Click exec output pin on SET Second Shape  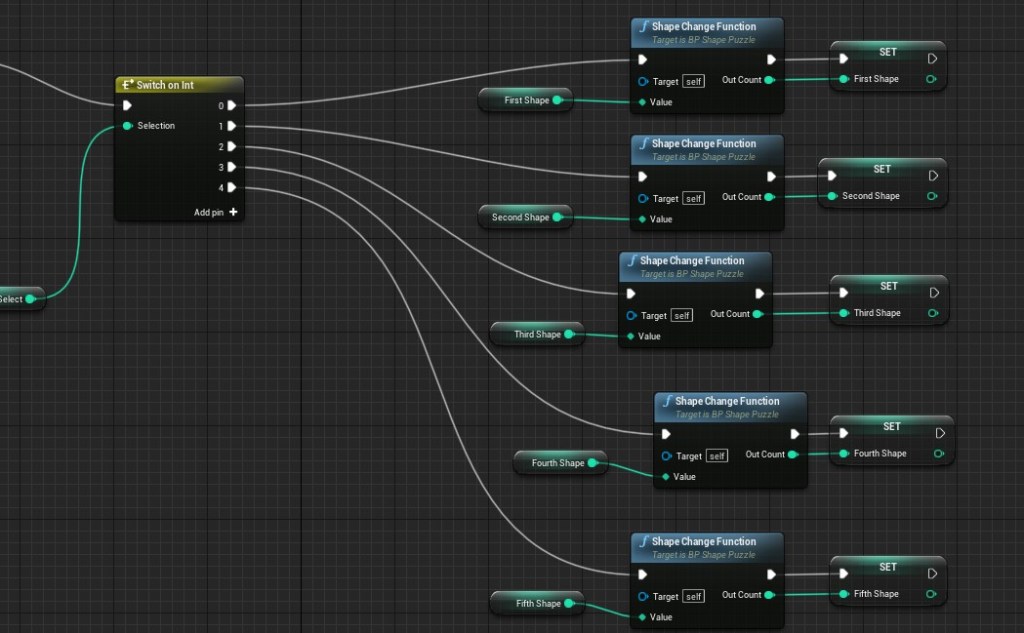click(x=933, y=175)
